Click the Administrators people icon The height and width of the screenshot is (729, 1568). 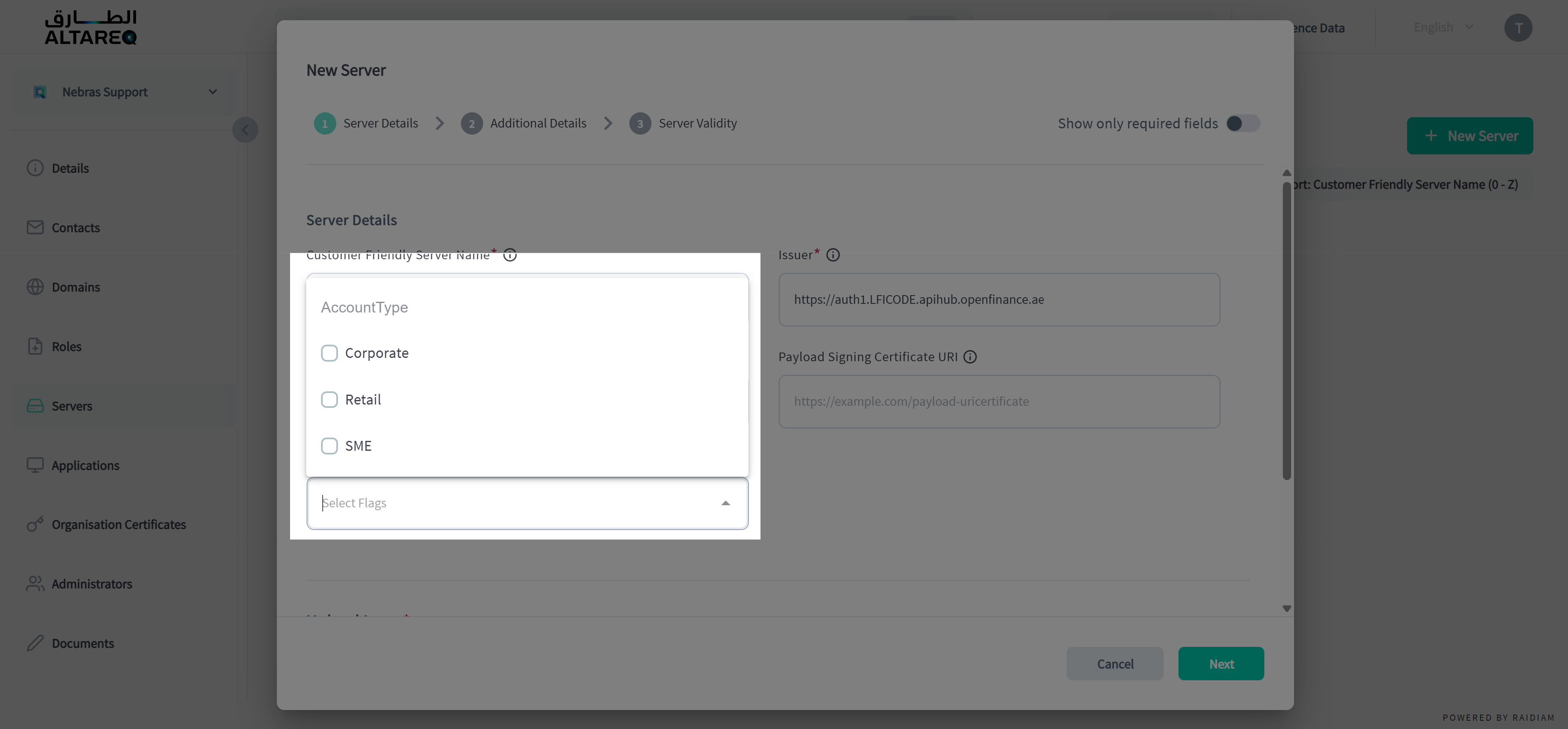pos(35,583)
